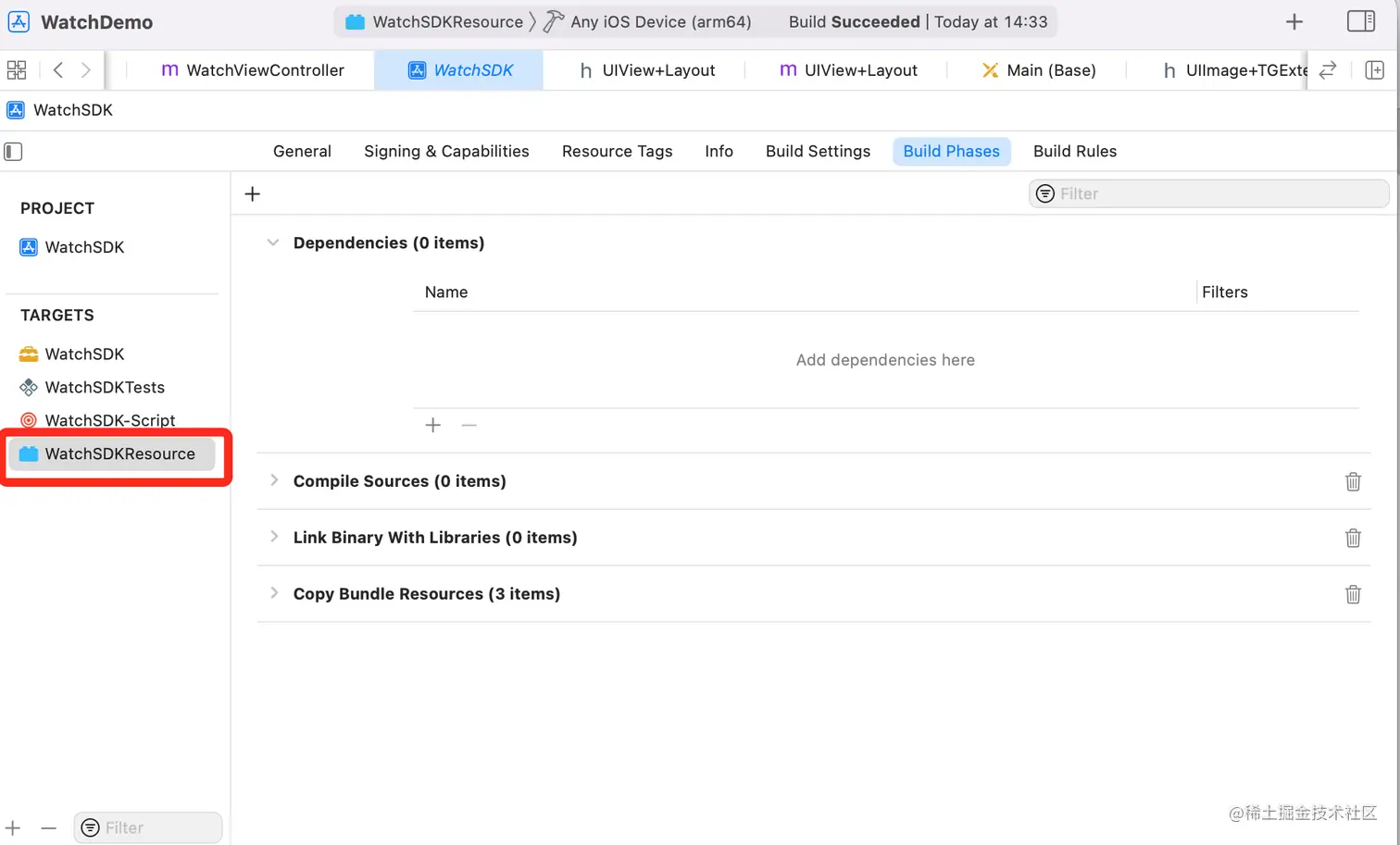Select the WatchSDK project item
Image resolution: width=1400 pixels, height=845 pixels.
pos(72,247)
